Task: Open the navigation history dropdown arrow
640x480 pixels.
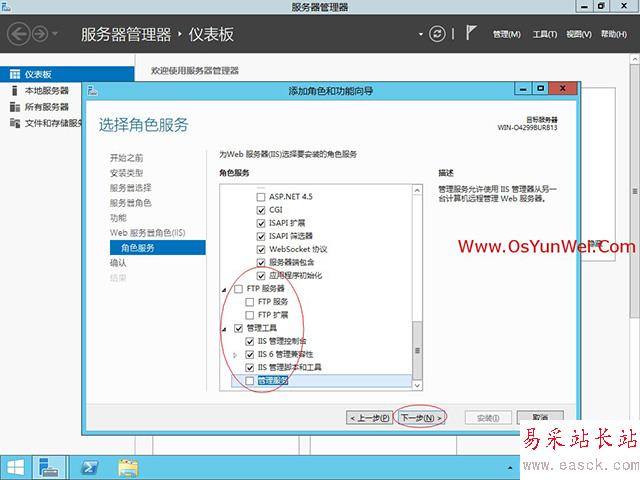Action: click(x=55, y=34)
